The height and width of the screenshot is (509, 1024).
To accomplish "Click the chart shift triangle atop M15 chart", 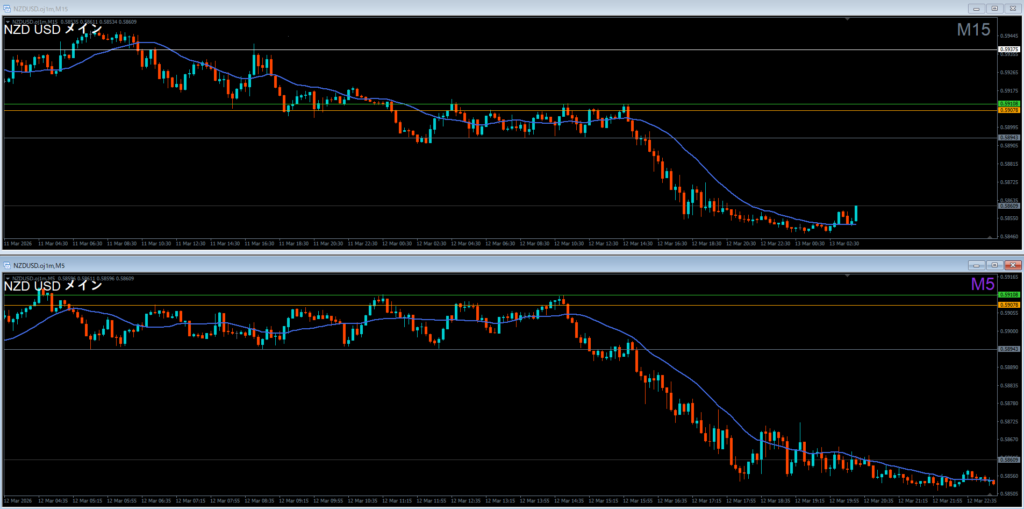I will tap(847, 20).
